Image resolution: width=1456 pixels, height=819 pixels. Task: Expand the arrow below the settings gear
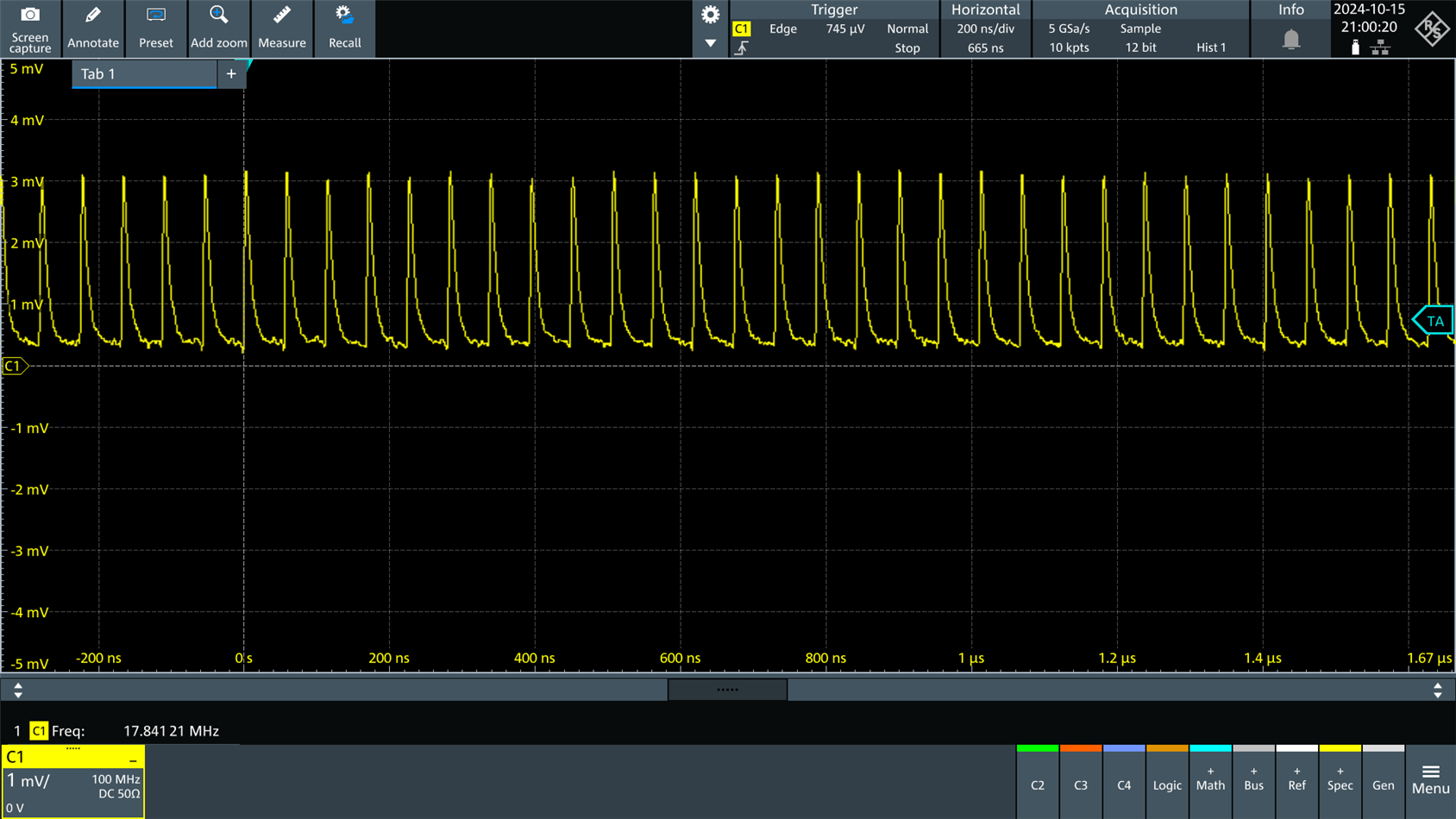click(x=710, y=43)
